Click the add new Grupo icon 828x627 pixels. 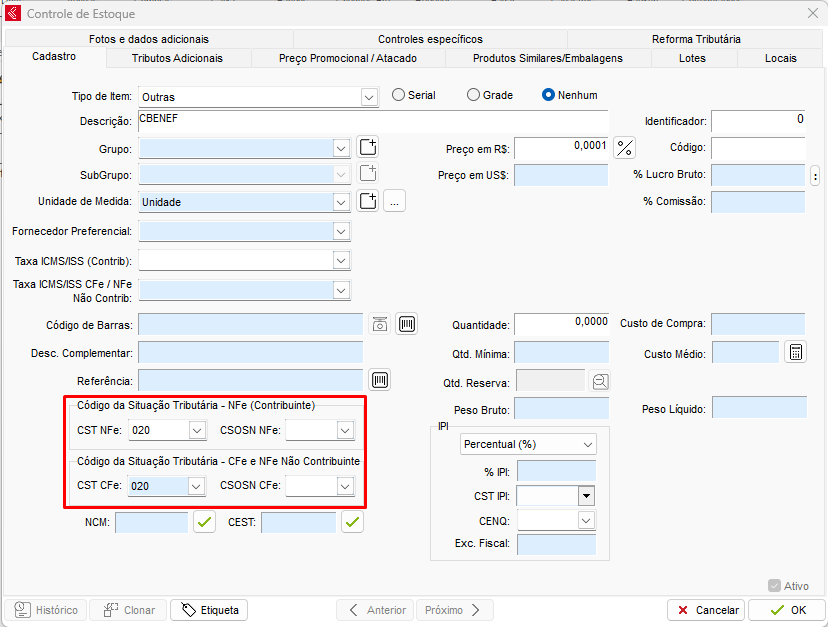[x=368, y=148]
